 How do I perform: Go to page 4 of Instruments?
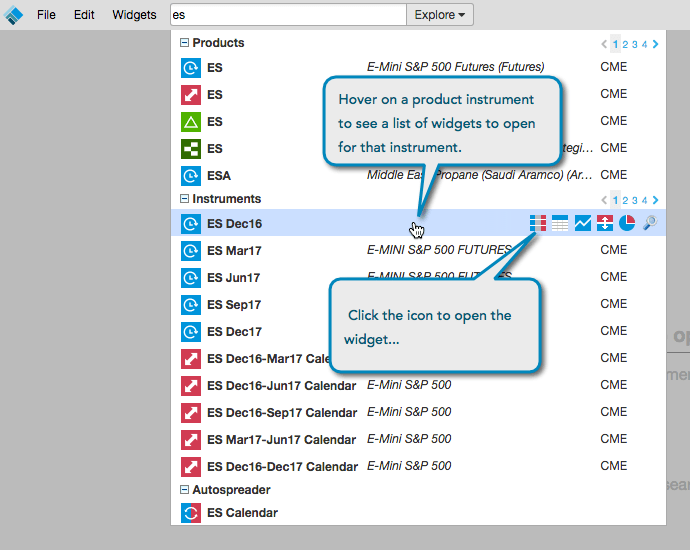point(644,201)
